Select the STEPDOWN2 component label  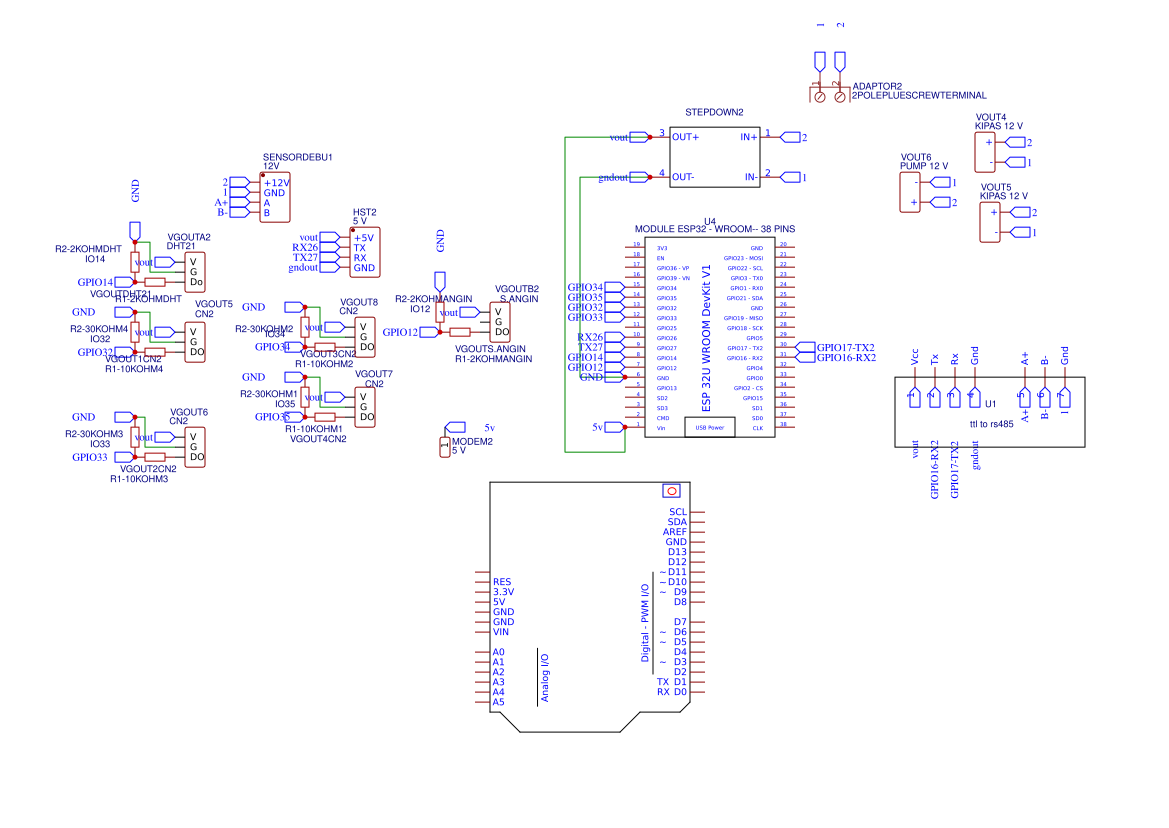[714, 113]
